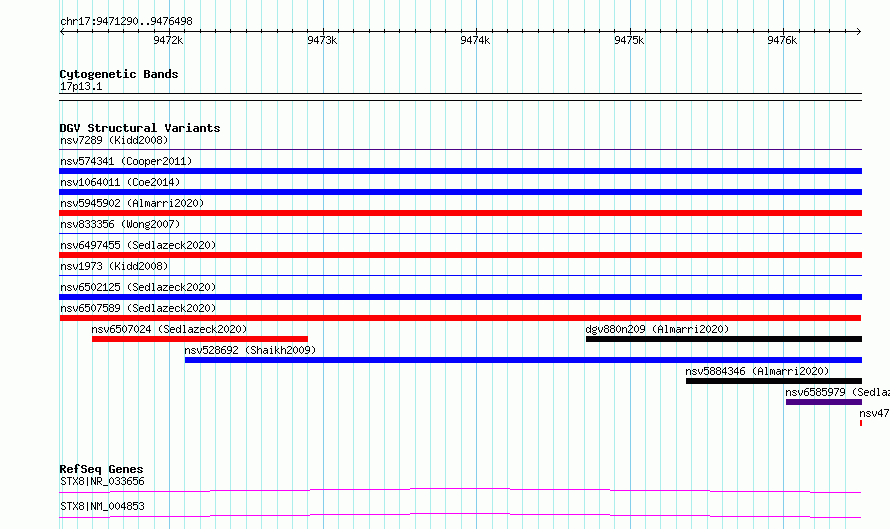This screenshot has width=890, height=529.
Task: Click the 9475k ruler position label
Action: [x=629, y=40]
